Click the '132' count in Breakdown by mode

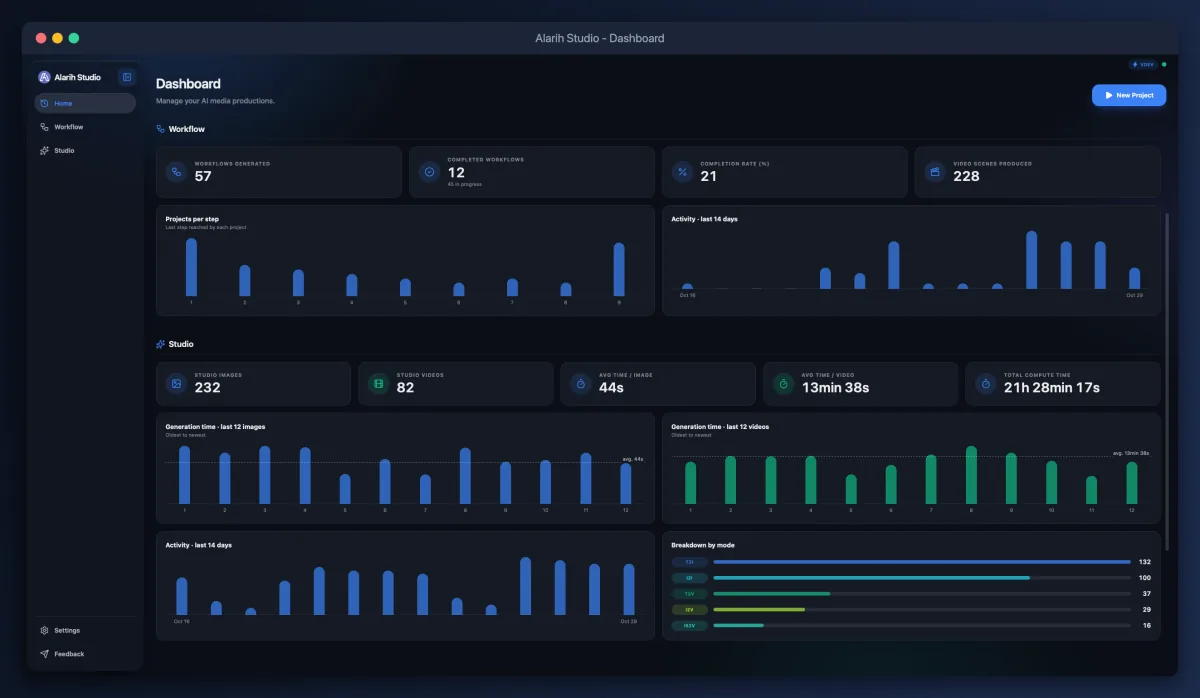click(1145, 562)
